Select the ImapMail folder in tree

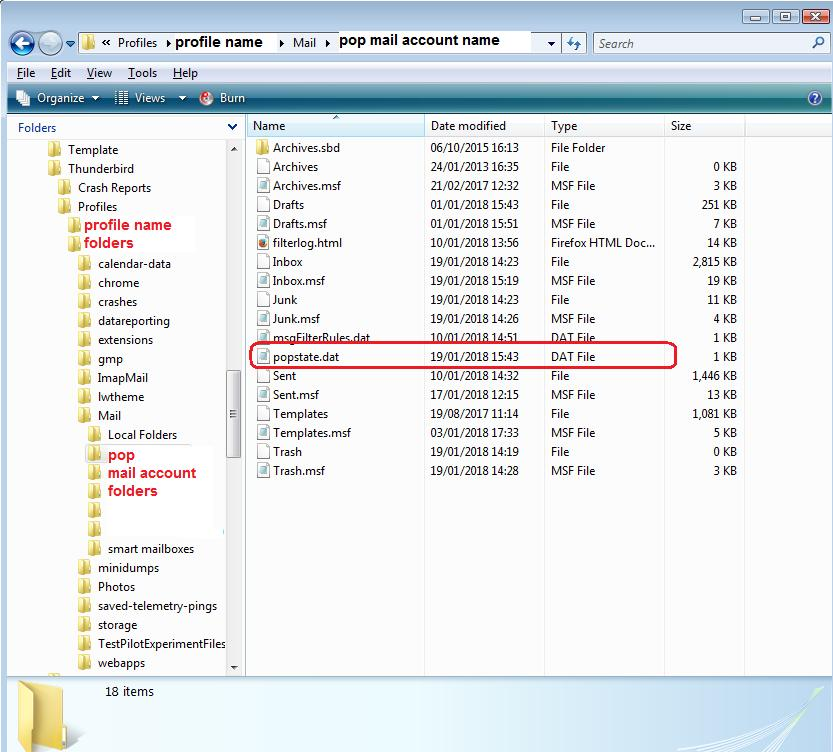pyautogui.click(x=122, y=378)
